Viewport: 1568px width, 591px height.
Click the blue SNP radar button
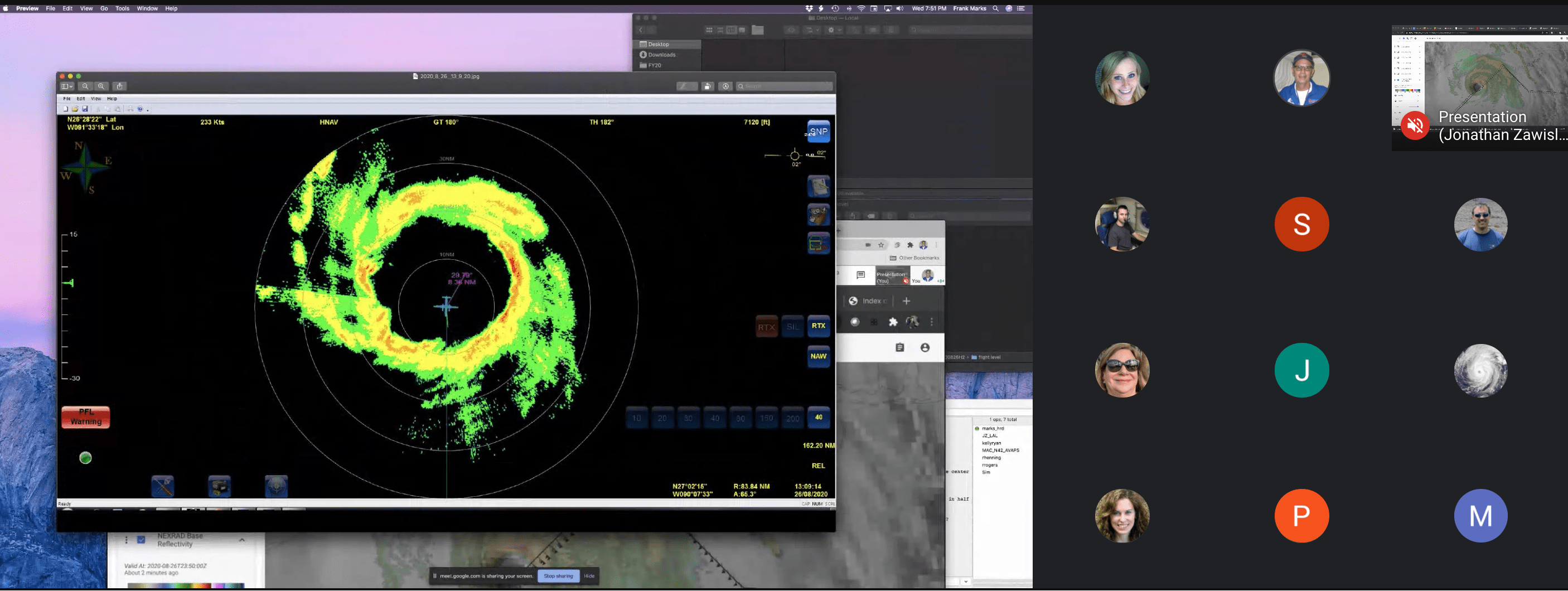point(819,132)
